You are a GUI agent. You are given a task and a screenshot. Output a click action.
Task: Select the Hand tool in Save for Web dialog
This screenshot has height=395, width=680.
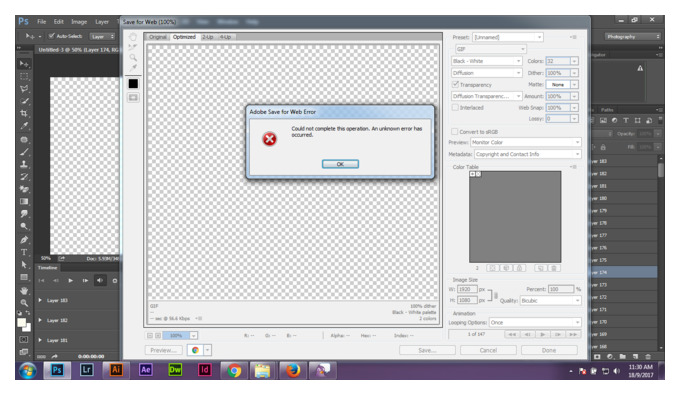pos(133,37)
